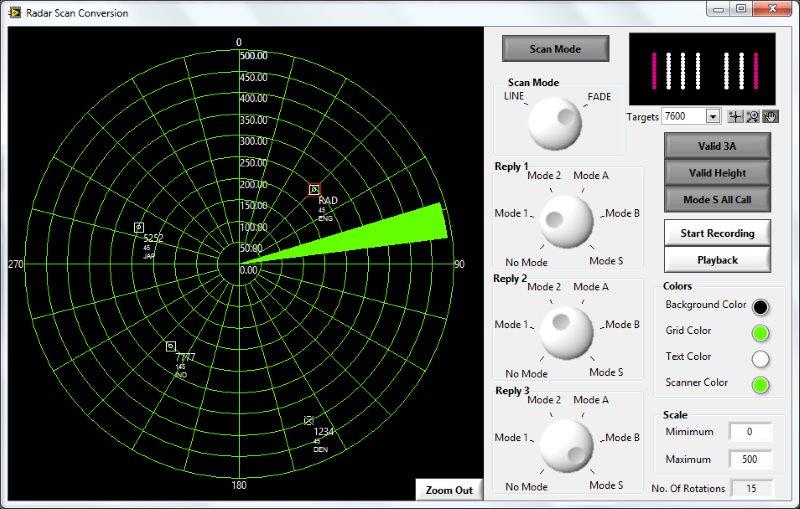Image resolution: width=800 pixels, height=509 pixels.
Task: Toggle the Valid 3A button
Action: coord(717,146)
